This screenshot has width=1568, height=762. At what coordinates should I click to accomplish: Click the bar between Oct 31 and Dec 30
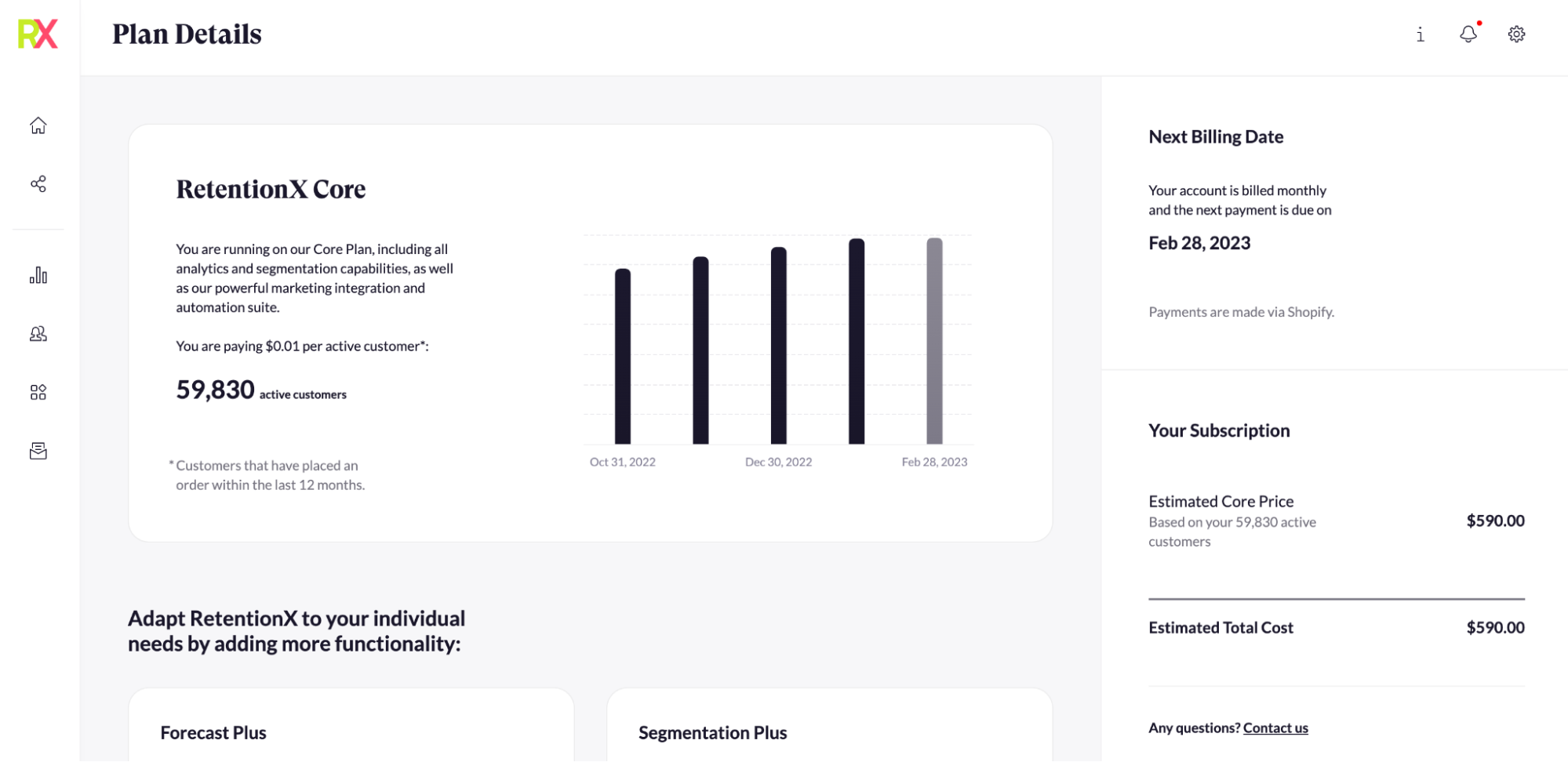700,350
